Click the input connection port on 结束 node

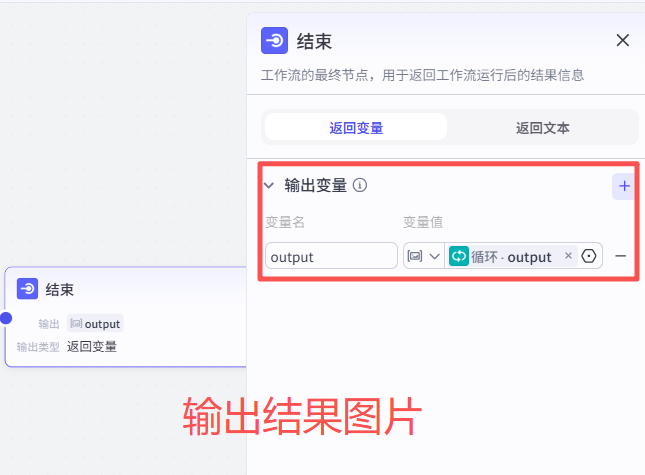coord(5,317)
